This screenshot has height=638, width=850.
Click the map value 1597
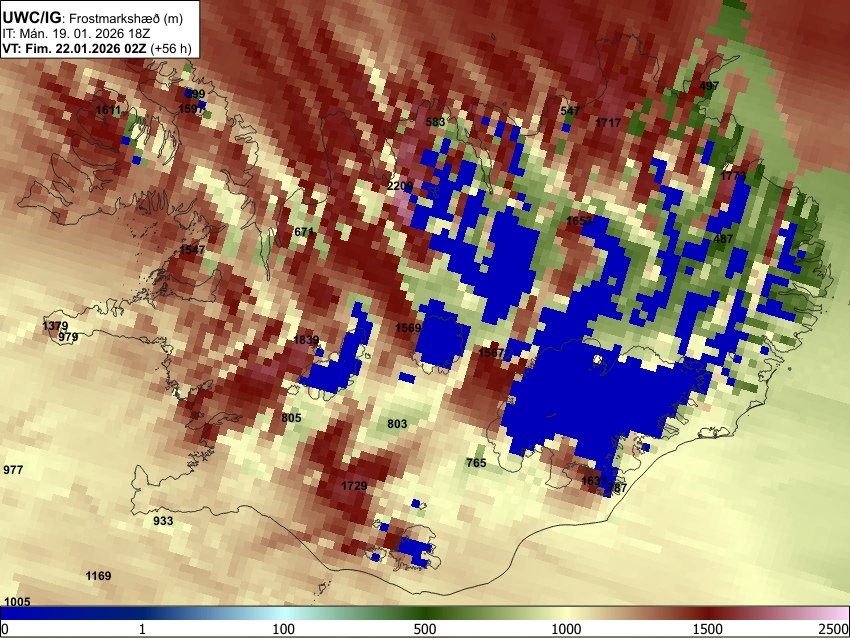click(191, 109)
